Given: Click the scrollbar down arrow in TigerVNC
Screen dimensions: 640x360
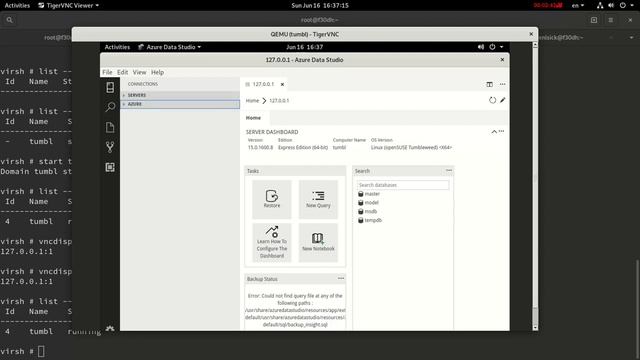Looking at the screenshot, I should [x=535, y=328].
